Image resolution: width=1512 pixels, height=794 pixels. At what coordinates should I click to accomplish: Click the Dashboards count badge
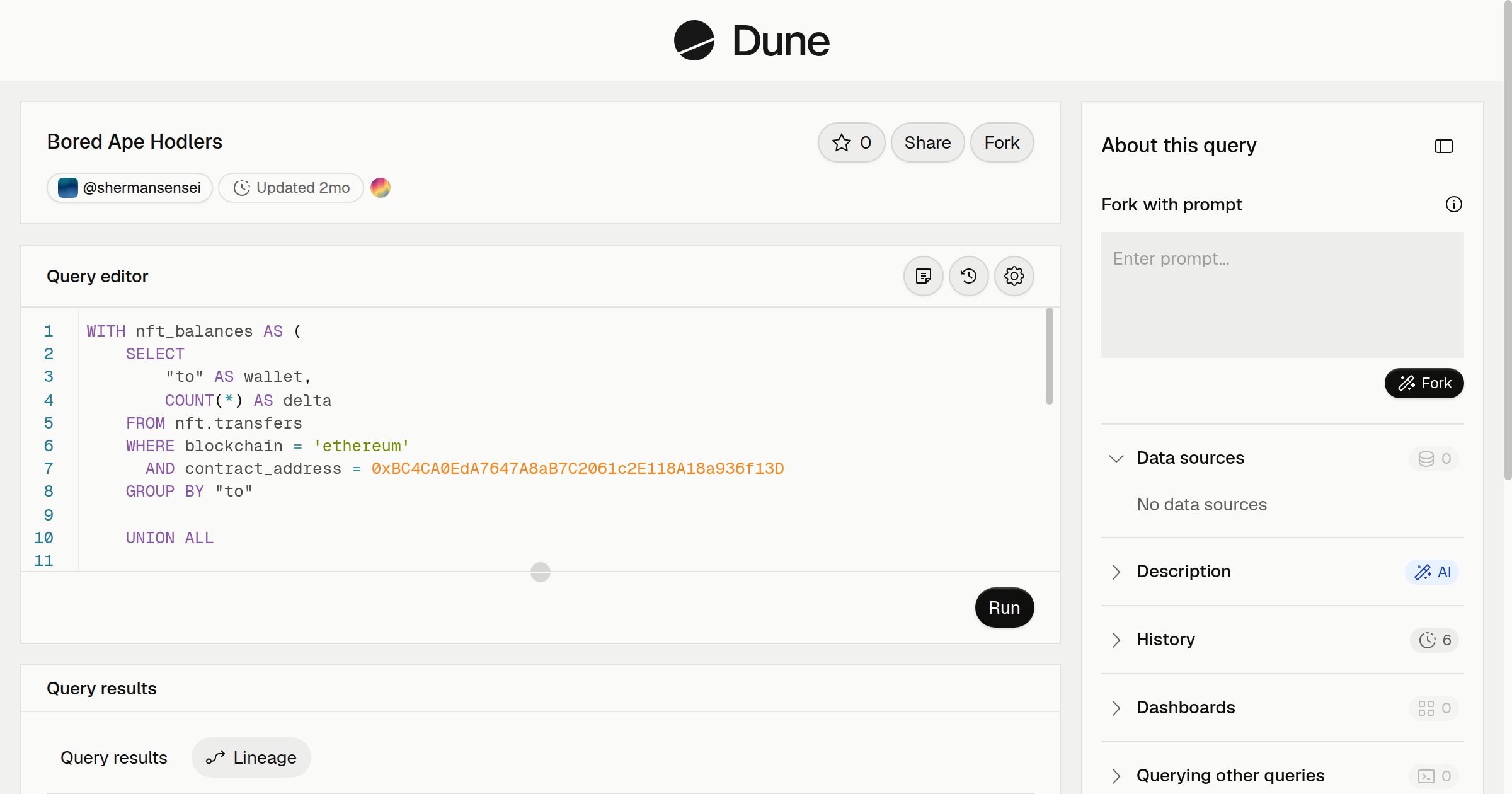(x=1434, y=708)
